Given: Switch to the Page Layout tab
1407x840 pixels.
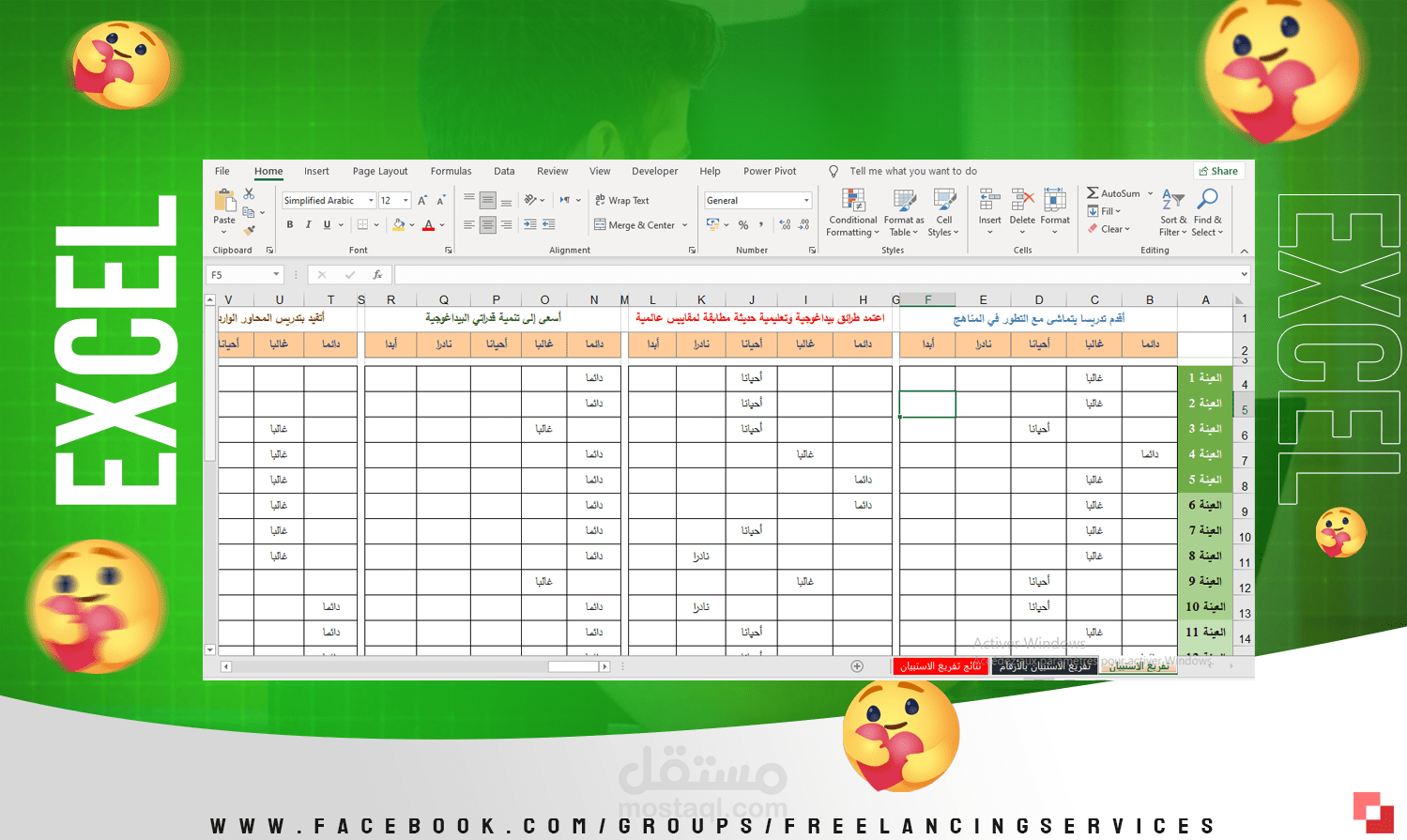Looking at the screenshot, I should pyautogui.click(x=380, y=171).
